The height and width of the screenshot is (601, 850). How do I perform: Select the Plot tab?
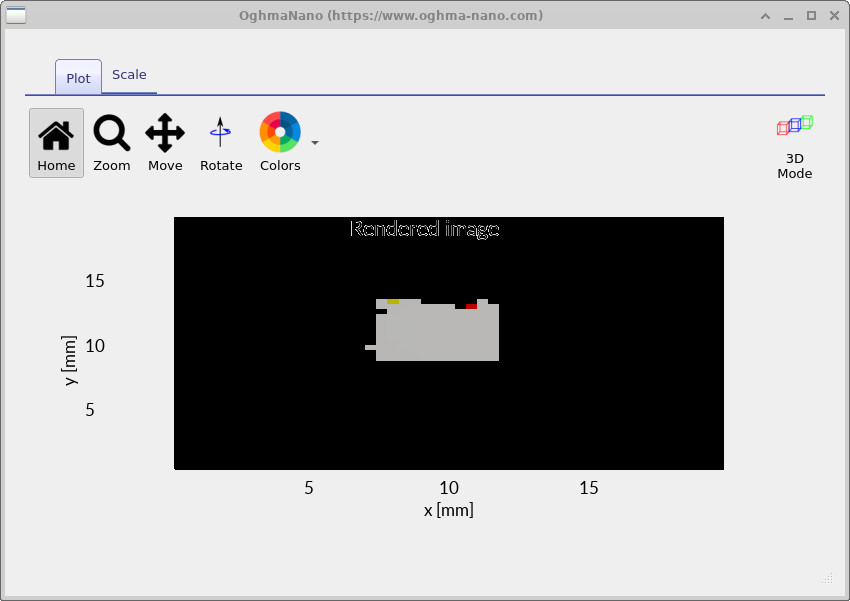pos(78,77)
